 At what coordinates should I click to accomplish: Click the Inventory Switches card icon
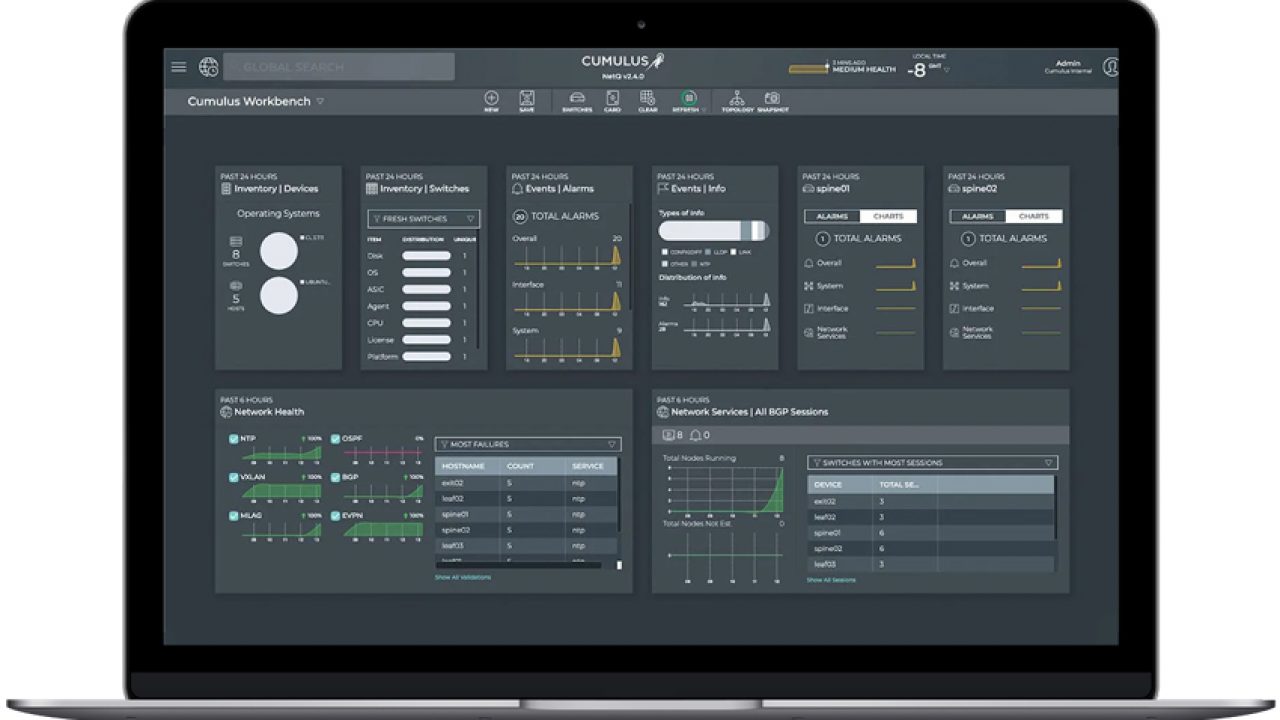[372, 188]
